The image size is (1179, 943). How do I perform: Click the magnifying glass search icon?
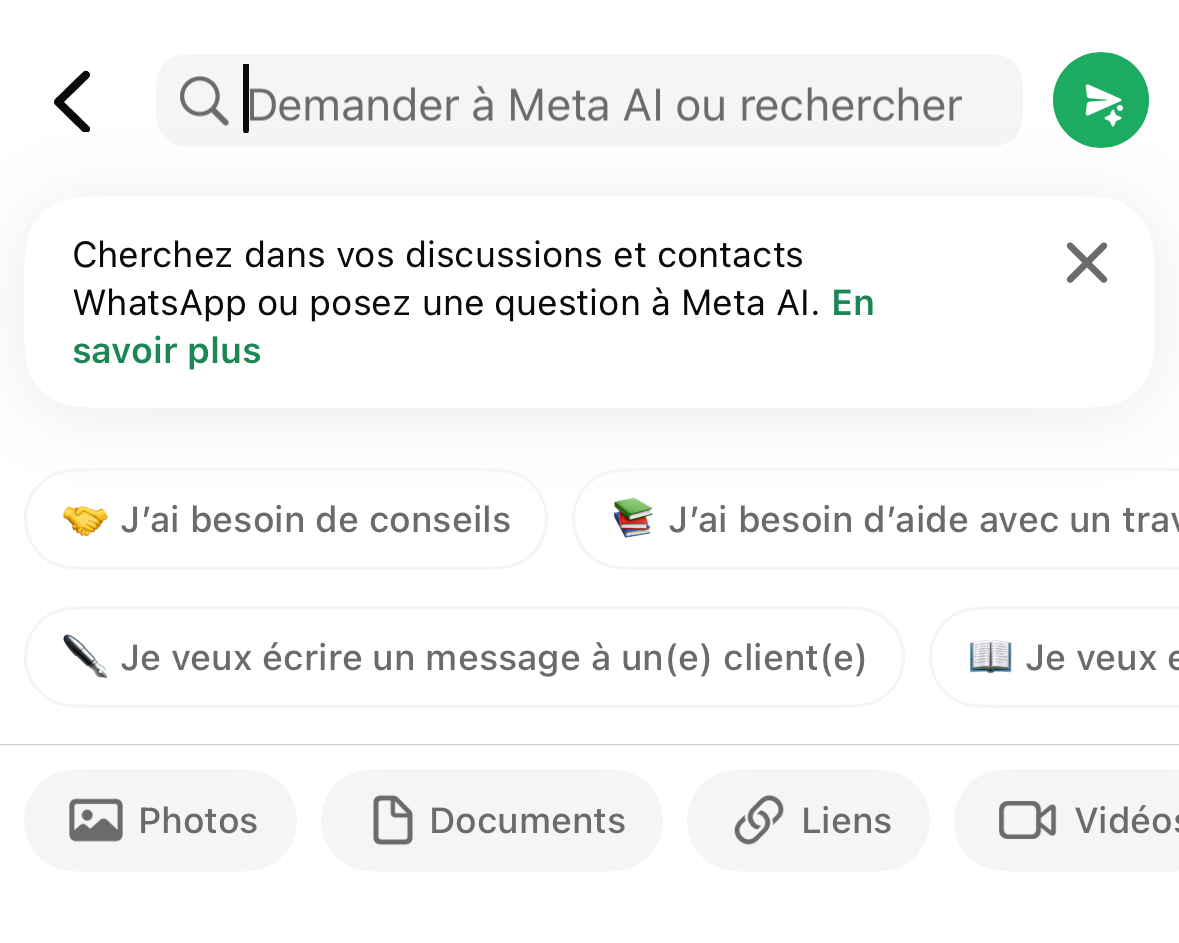coord(204,100)
